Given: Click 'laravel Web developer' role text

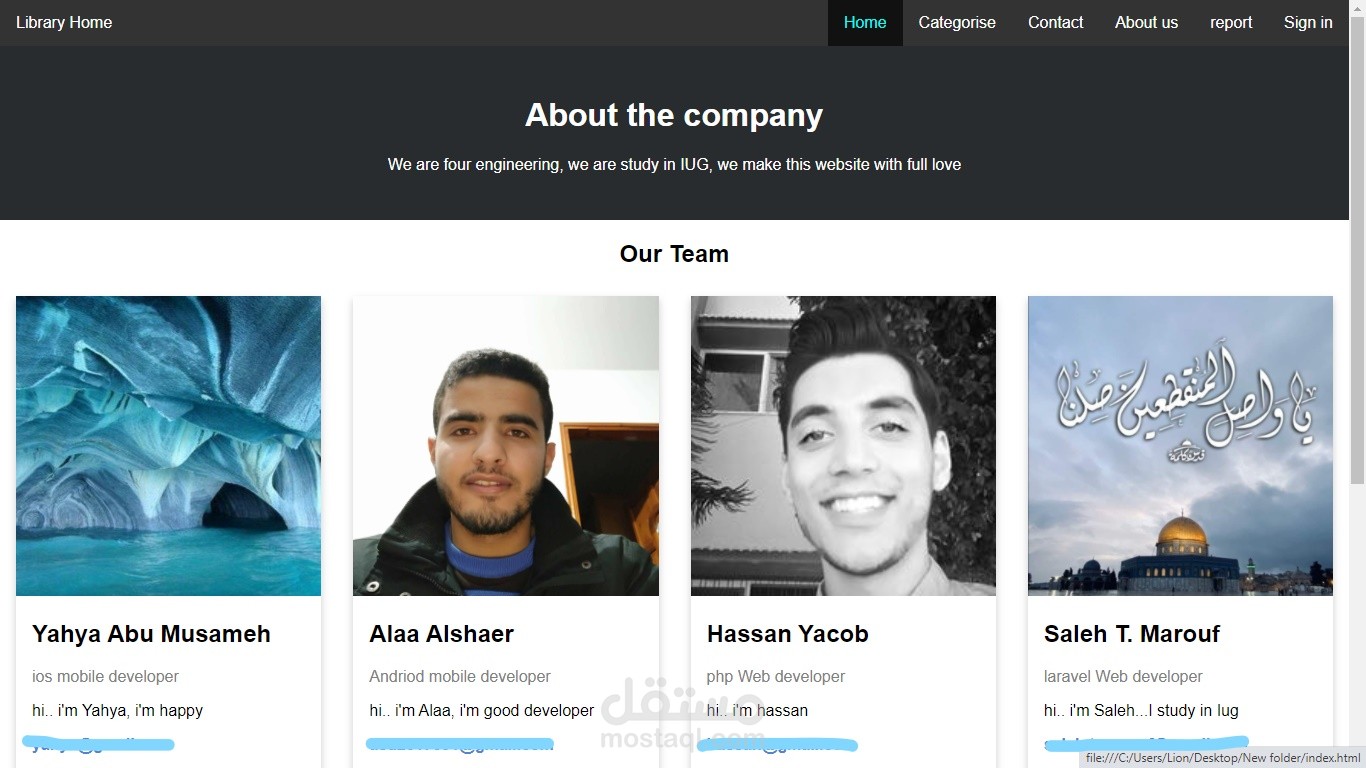Looking at the screenshot, I should tap(1123, 677).
